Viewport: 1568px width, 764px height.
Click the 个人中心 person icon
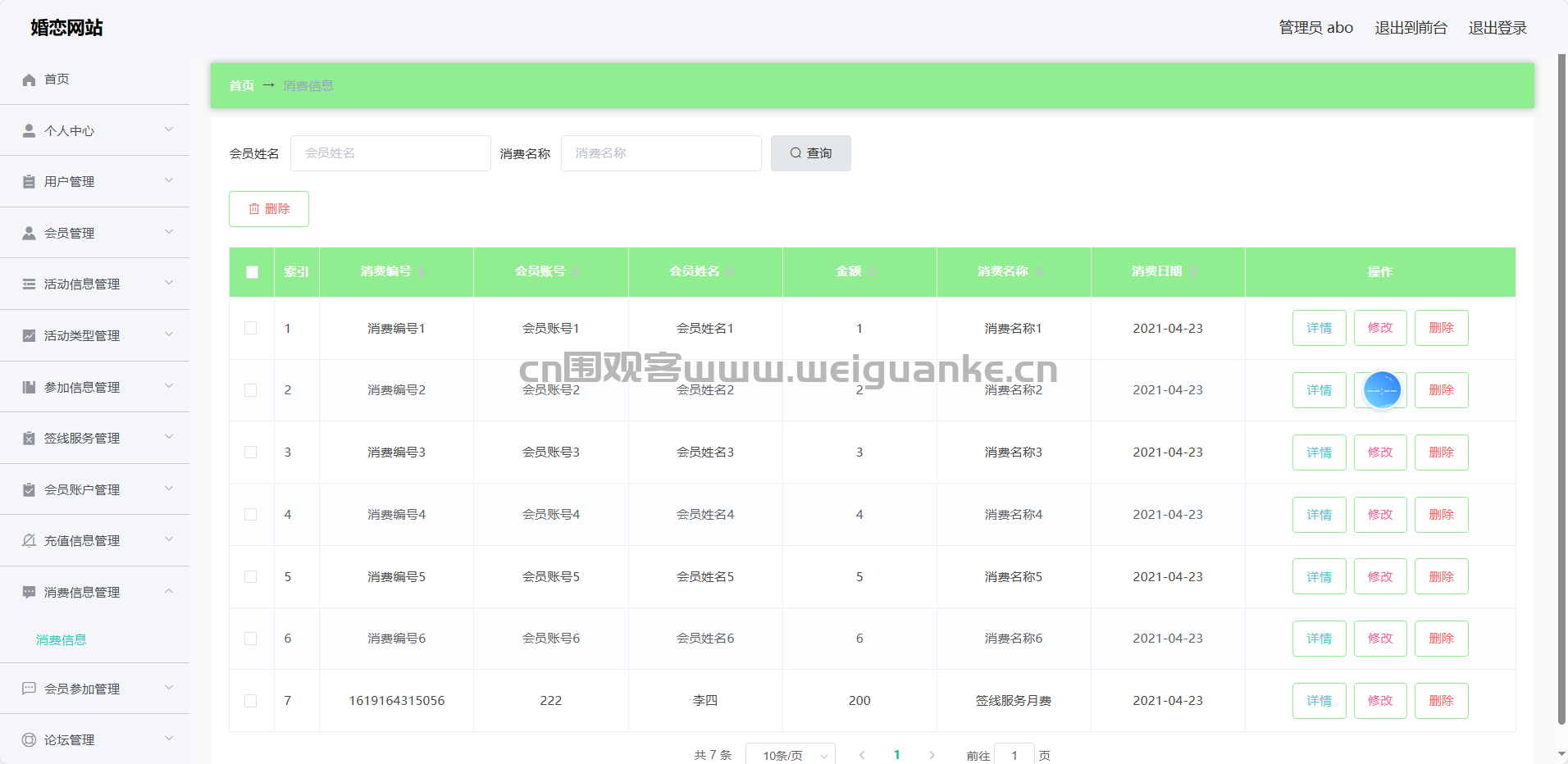pos(29,130)
